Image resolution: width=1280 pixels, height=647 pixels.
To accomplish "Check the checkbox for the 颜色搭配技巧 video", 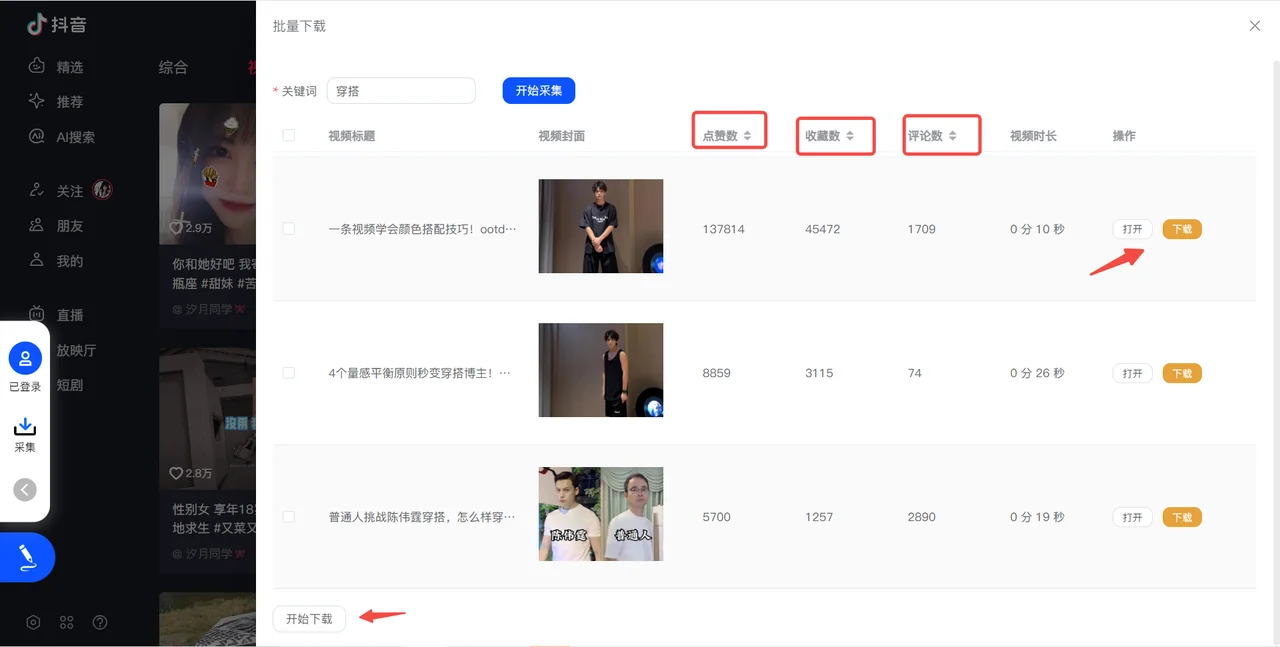I will 288,229.
